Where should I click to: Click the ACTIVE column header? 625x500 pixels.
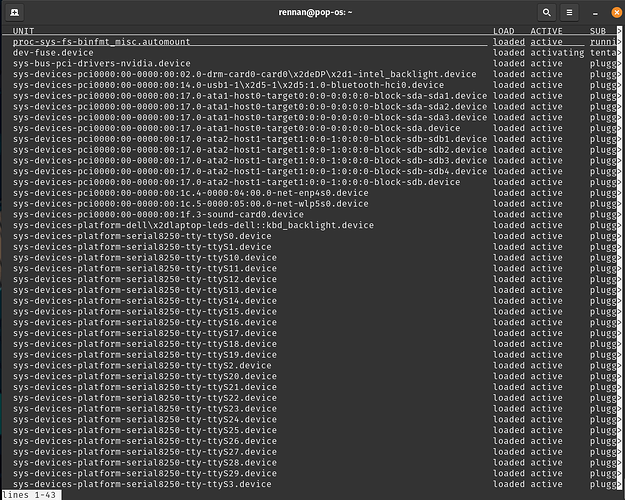(x=546, y=31)
